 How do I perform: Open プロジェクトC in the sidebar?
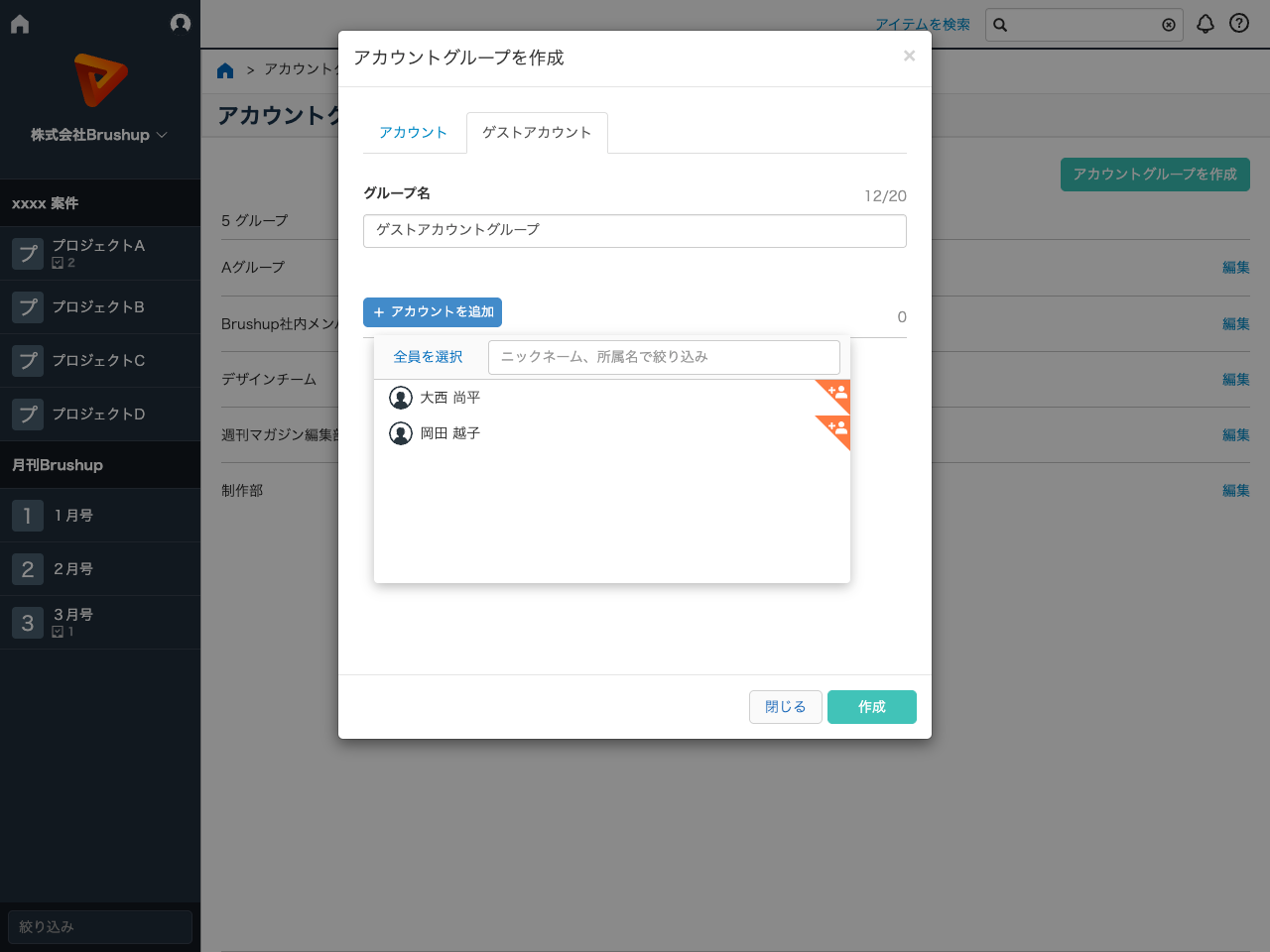point(100,361)
